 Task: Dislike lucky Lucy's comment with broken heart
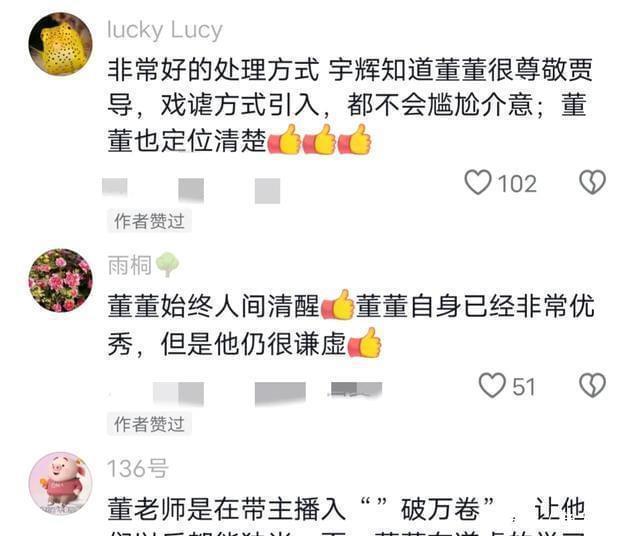point(593,182)
